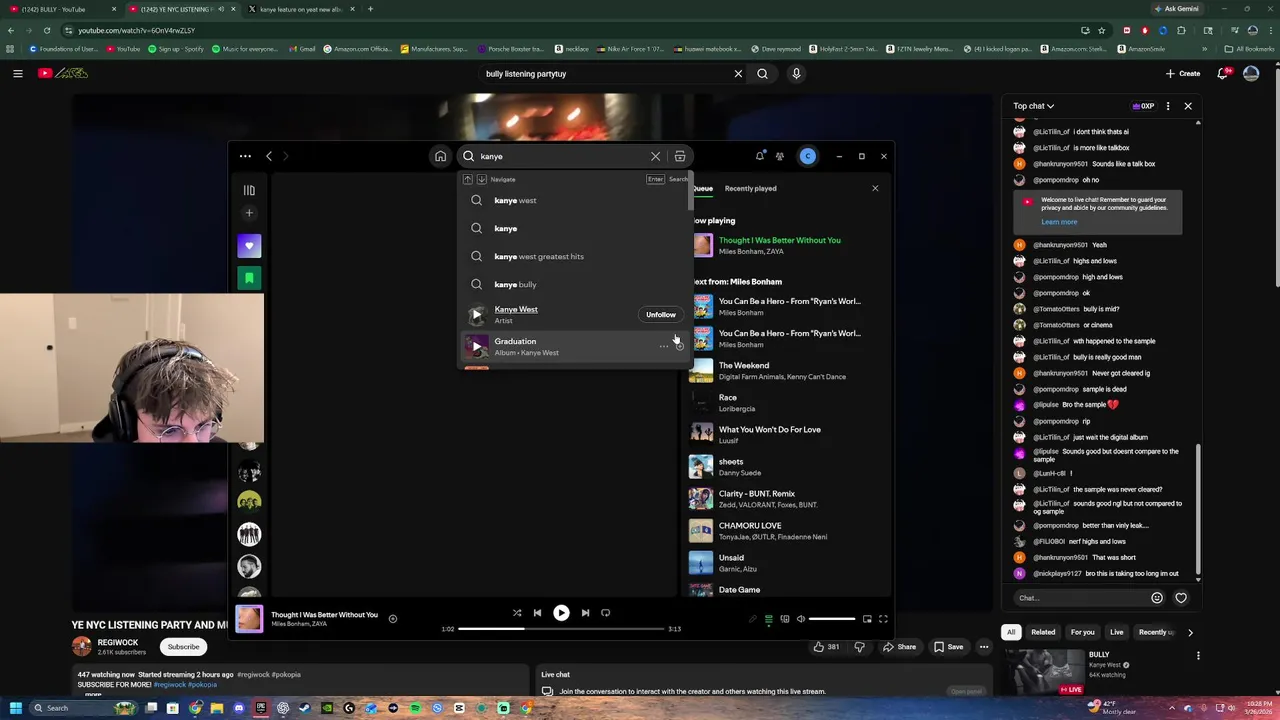This screenshot has height=720, width=1280.
Task: Play the current Spotify track
Action: click(561, 613)
